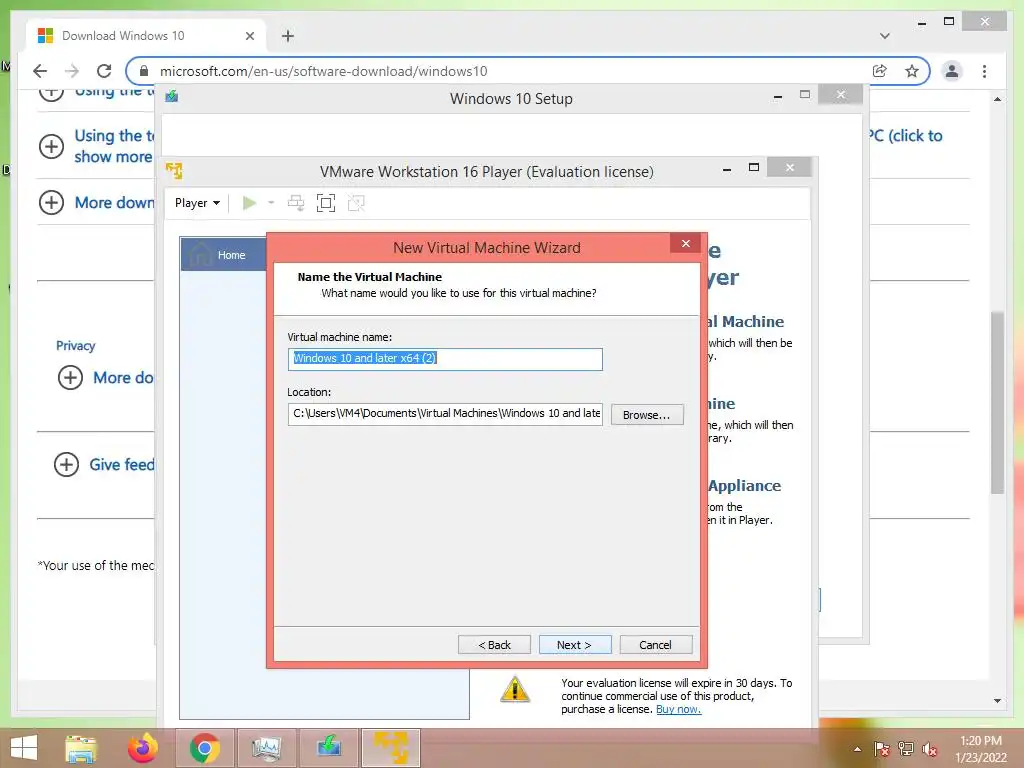This screenshot has width=1024, height=768.
Task: Switch to VMware Player taskbar icon
Action: [391, 748]
